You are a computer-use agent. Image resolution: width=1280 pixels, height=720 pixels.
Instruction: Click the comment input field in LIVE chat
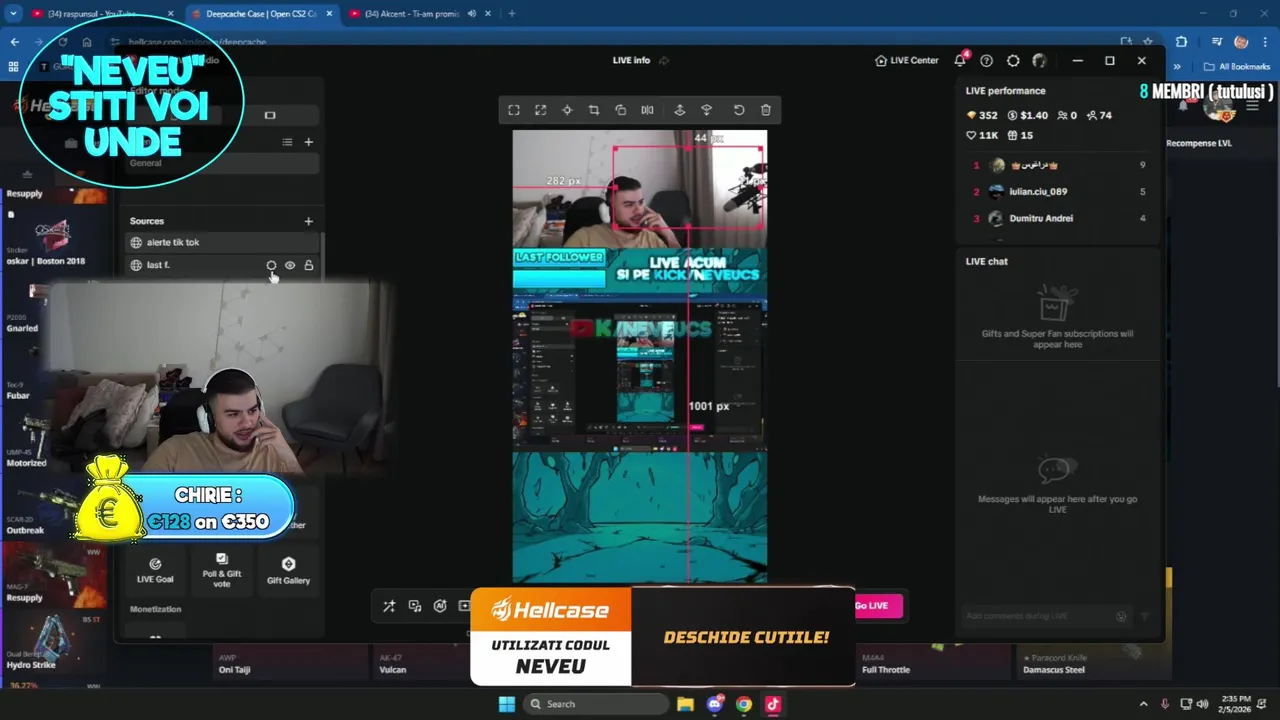coord(1040,616)
